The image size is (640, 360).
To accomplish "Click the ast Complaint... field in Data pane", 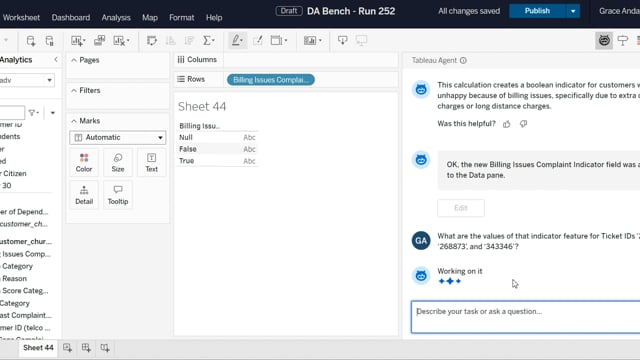I will (26, 316).
